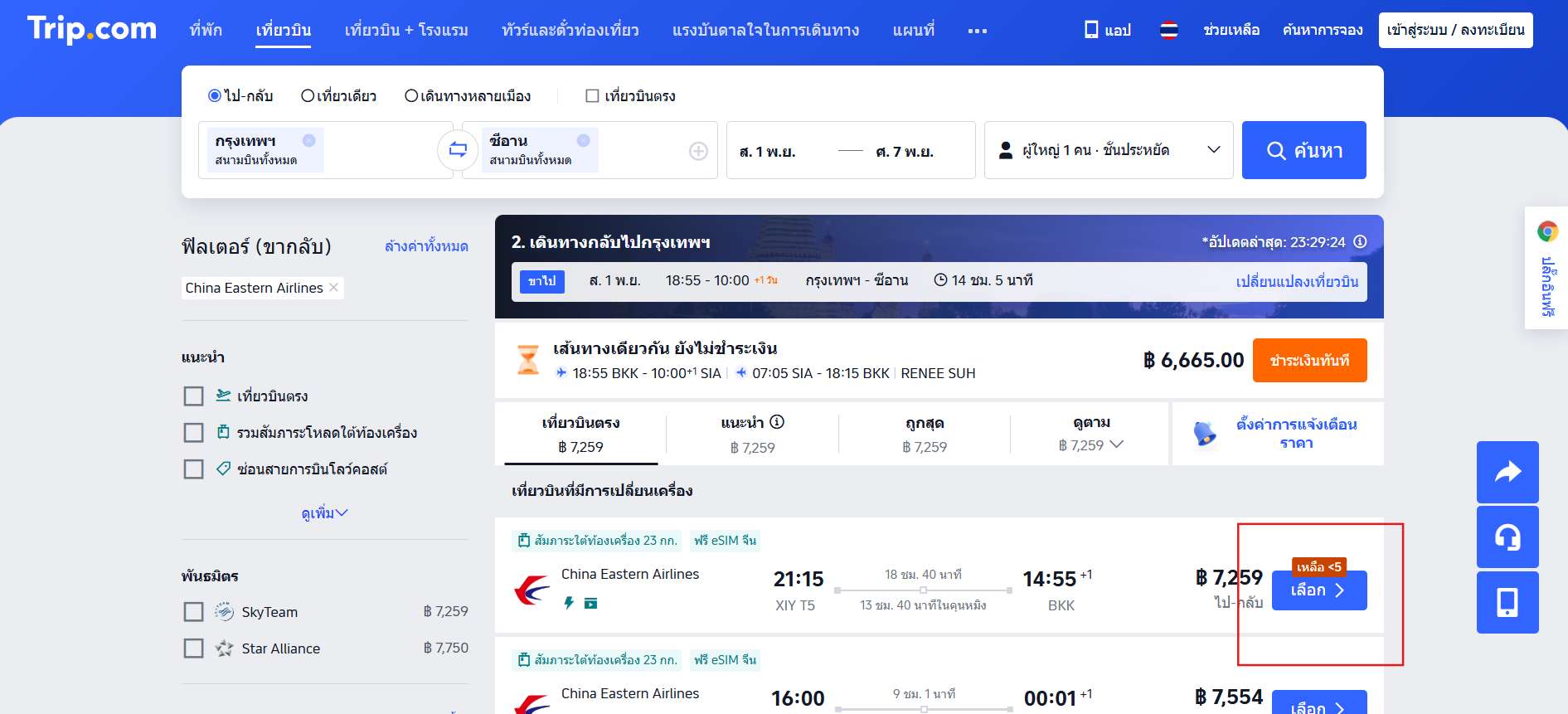Open the ดูตาม sort dropdown
The height and width of the screenshot is (714, 1568).
coord(1091,434)
